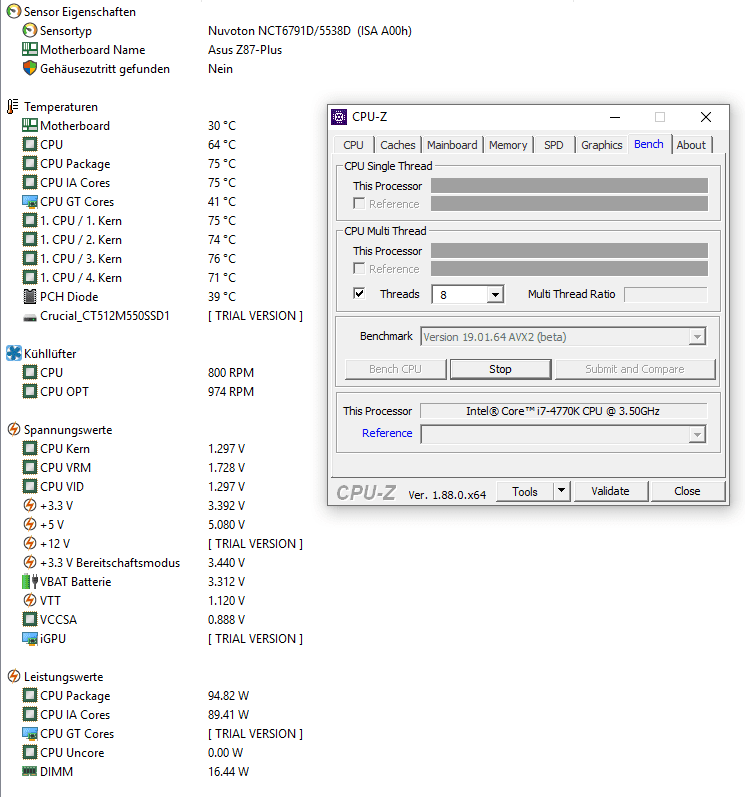This screenshot has width=745, height=797.
Task: Click Submit and Compare button
Action: (x=635, y=369)
